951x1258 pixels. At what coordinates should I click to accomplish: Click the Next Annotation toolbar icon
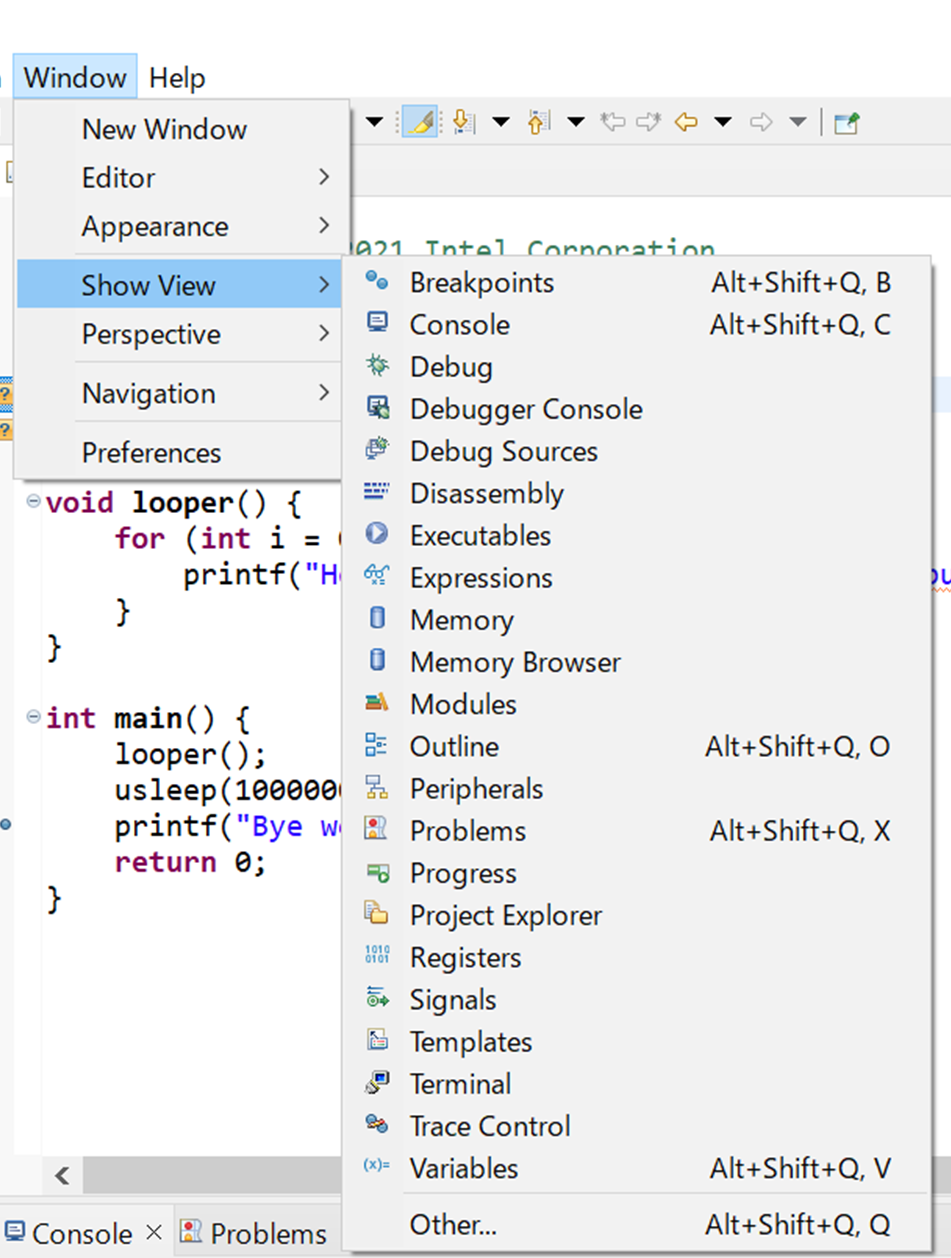(x=463, y=123)
